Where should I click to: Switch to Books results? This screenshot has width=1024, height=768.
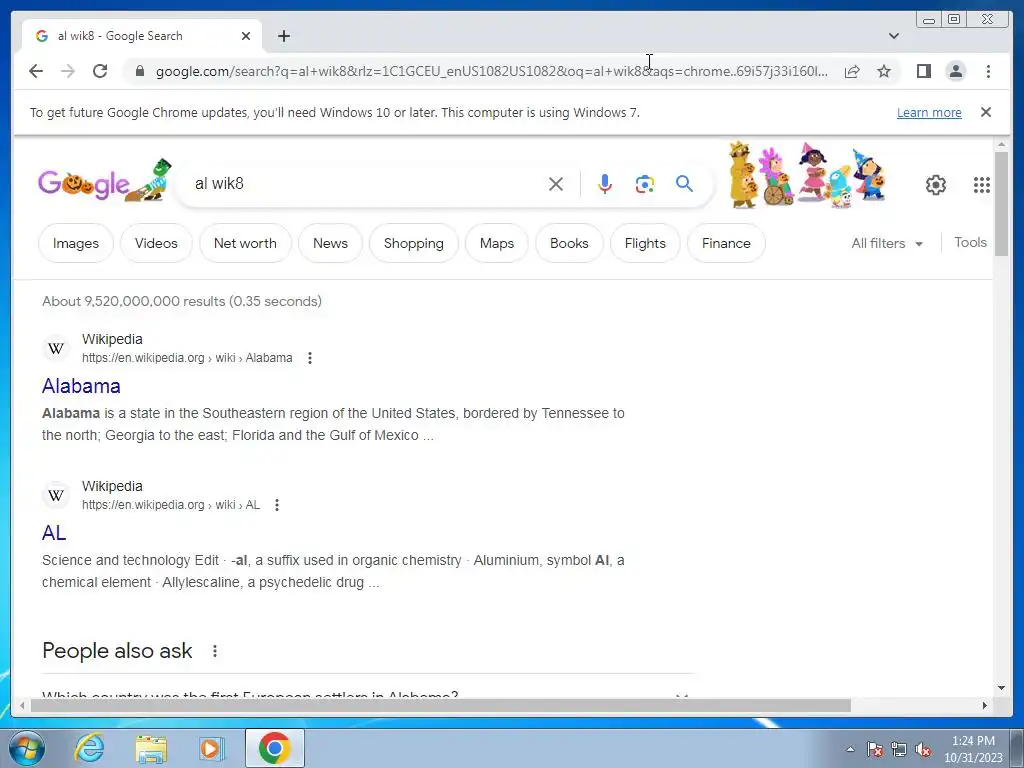coord(569,243)
